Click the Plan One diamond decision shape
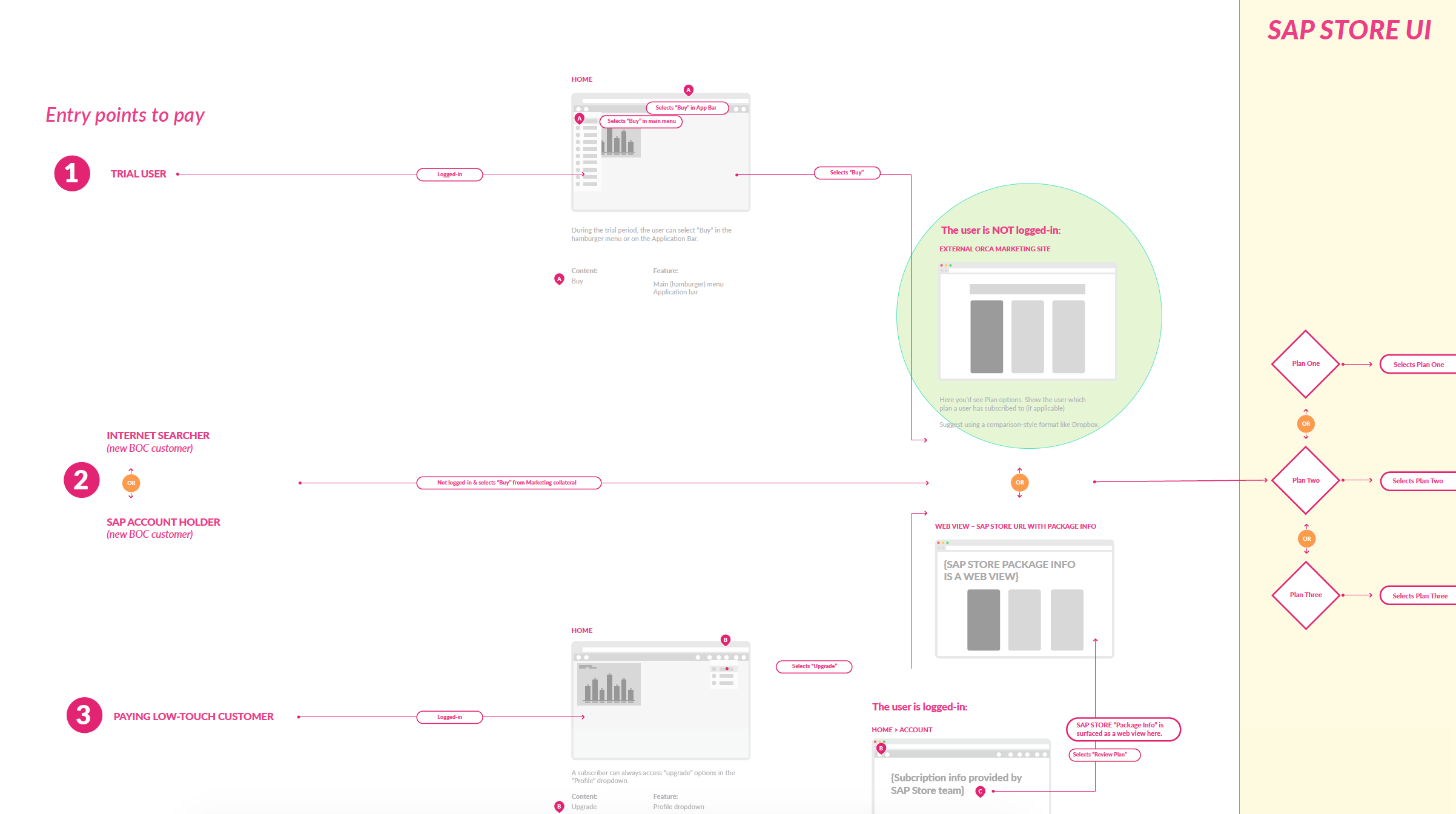The height and width of the screenshot is (814, 1456). pyautogui.click(x=1305, y=364)
